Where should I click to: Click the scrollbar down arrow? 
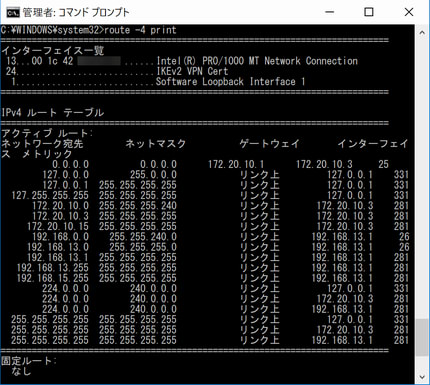422,377
